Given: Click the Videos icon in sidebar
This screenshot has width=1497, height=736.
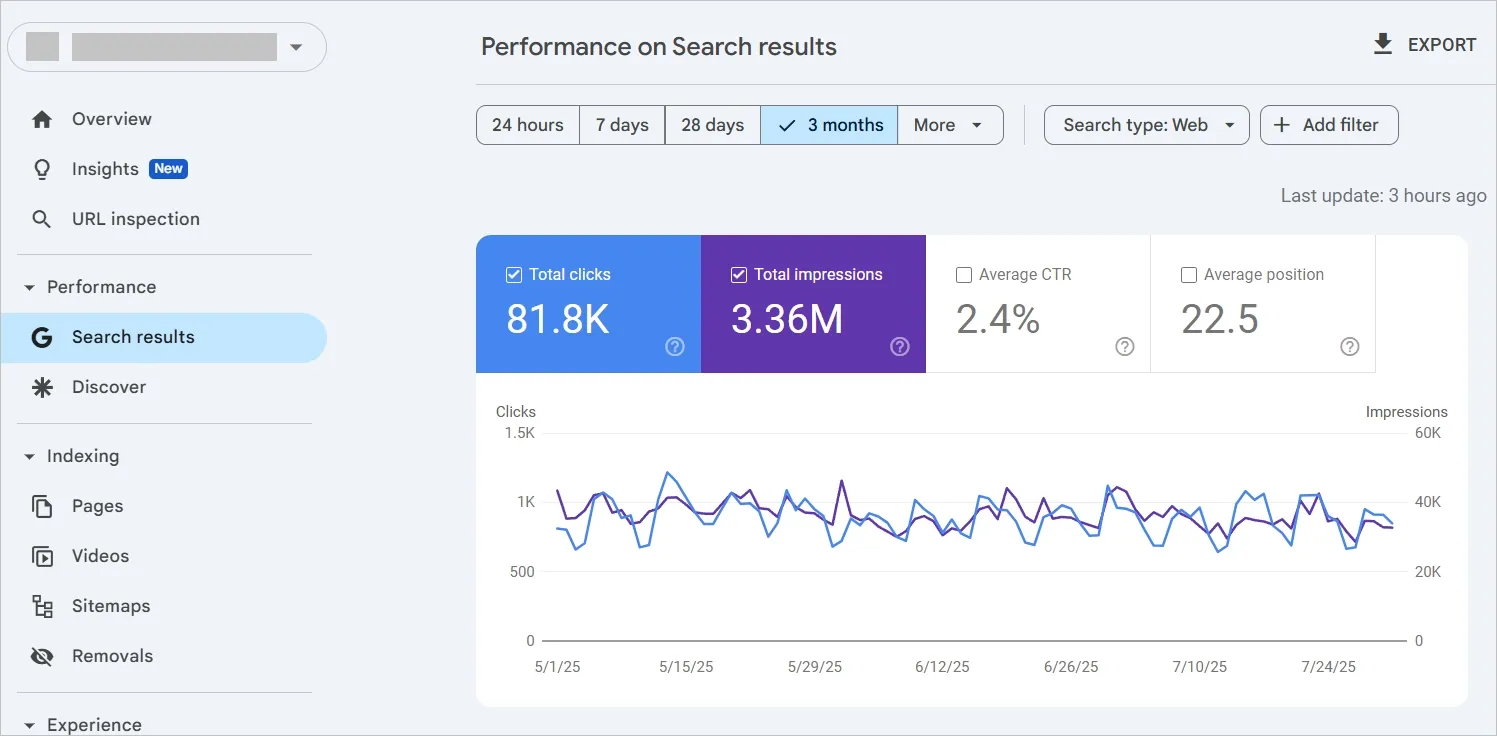Looking at the screenshot, I should click(42, 556).
